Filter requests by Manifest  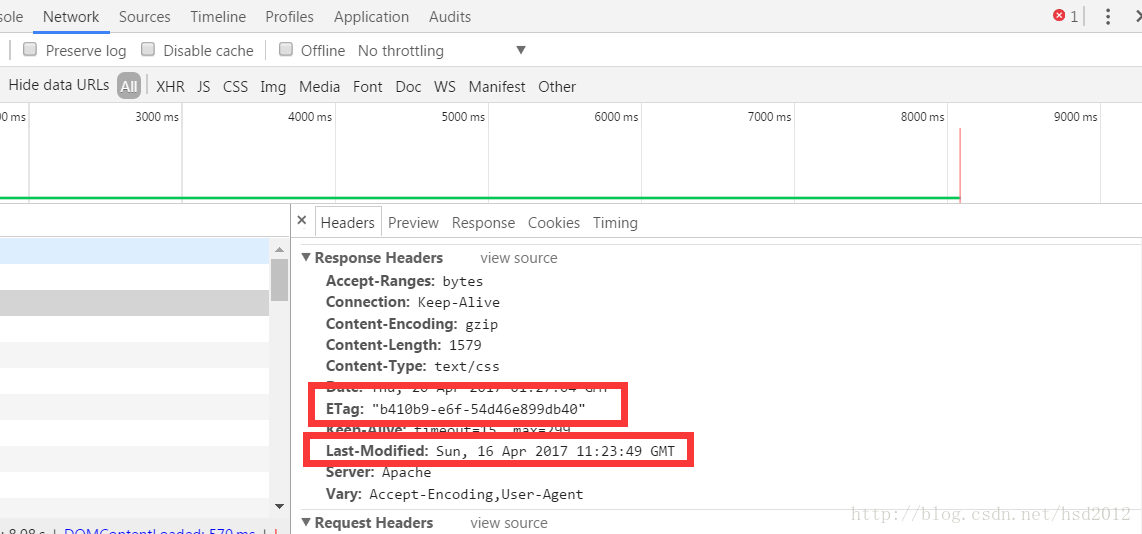497,87
